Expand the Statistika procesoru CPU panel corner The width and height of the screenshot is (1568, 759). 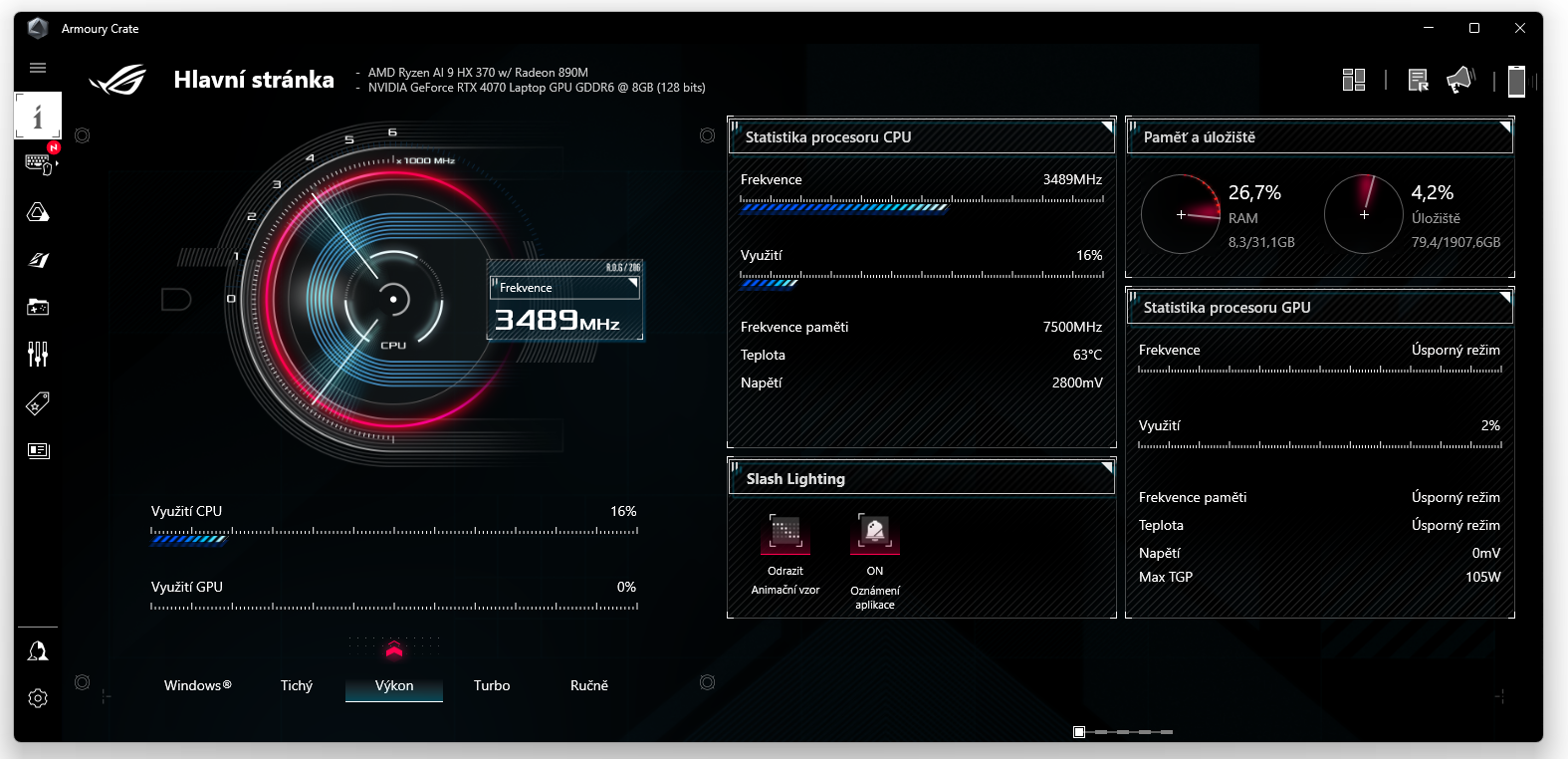tap(1107, 126)
